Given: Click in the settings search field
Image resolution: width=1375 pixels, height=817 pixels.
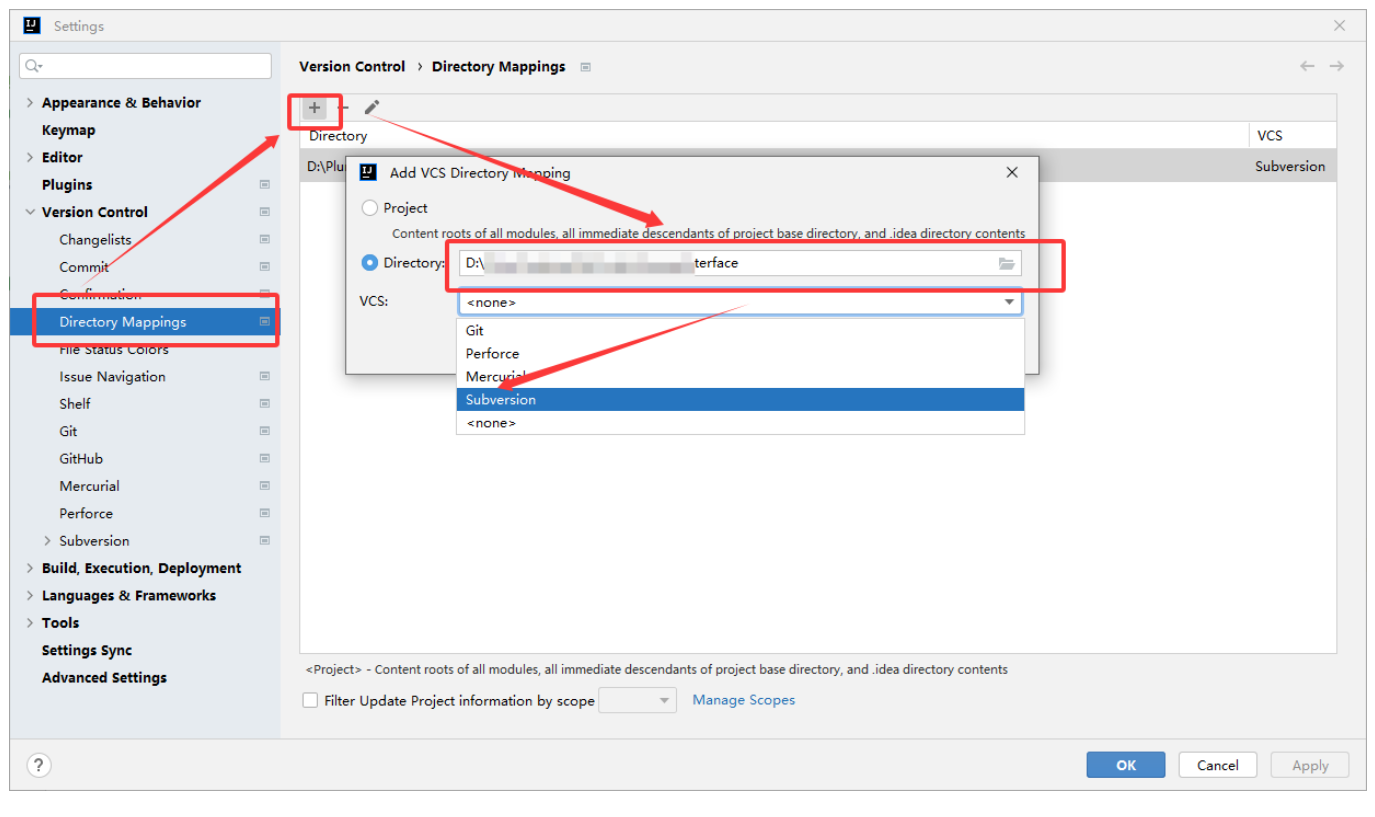Looking at the screenshot, I should point(145,66).
